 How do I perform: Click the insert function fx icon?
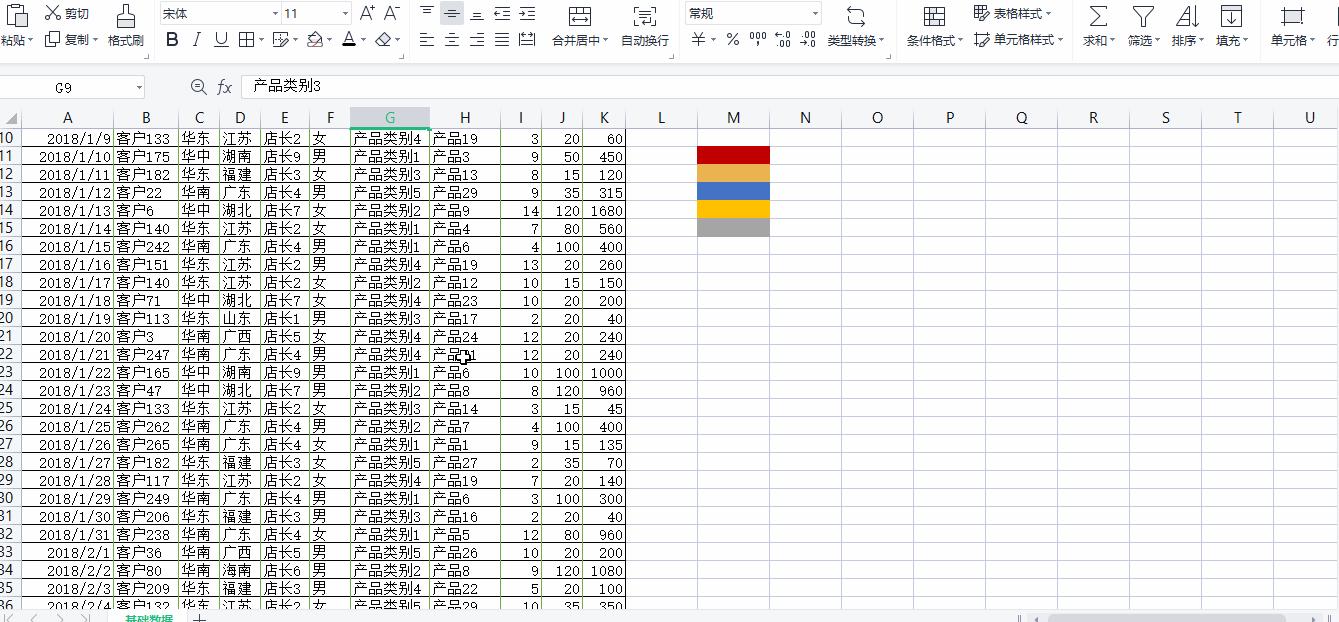point(225,87)
